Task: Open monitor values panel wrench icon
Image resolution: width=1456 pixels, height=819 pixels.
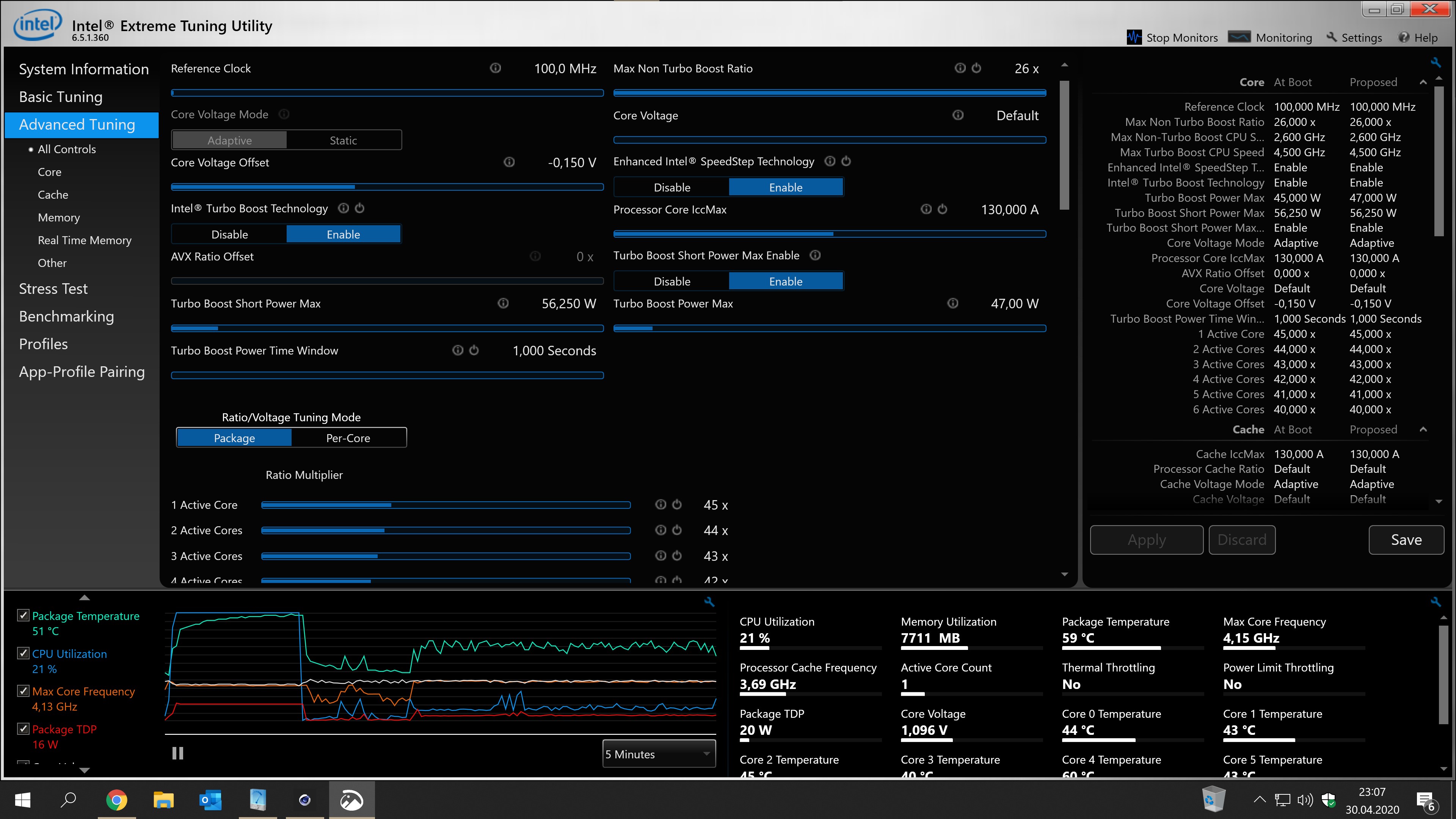Action: tap(1435, 602)
